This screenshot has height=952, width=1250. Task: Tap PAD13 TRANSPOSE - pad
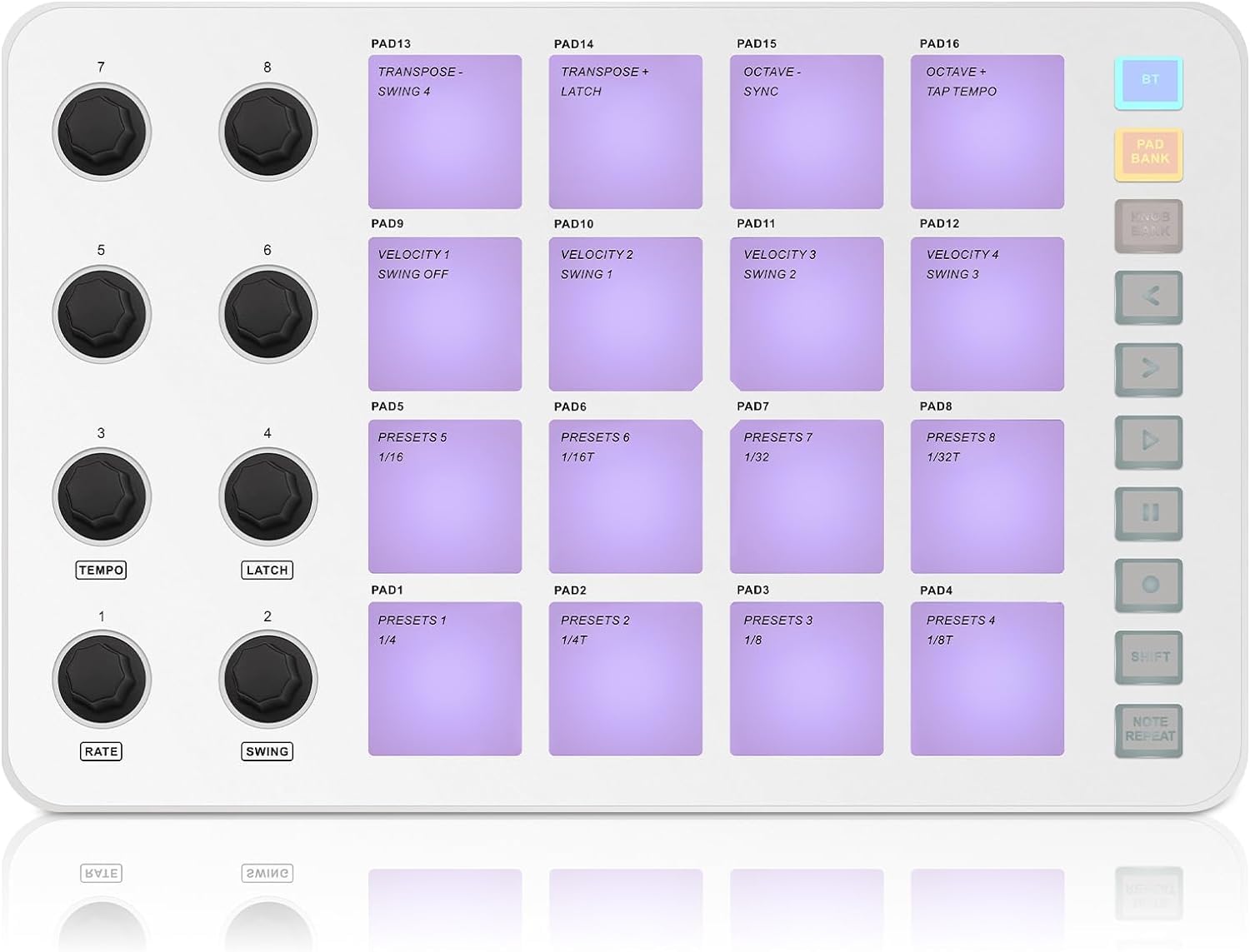point(445,132)
